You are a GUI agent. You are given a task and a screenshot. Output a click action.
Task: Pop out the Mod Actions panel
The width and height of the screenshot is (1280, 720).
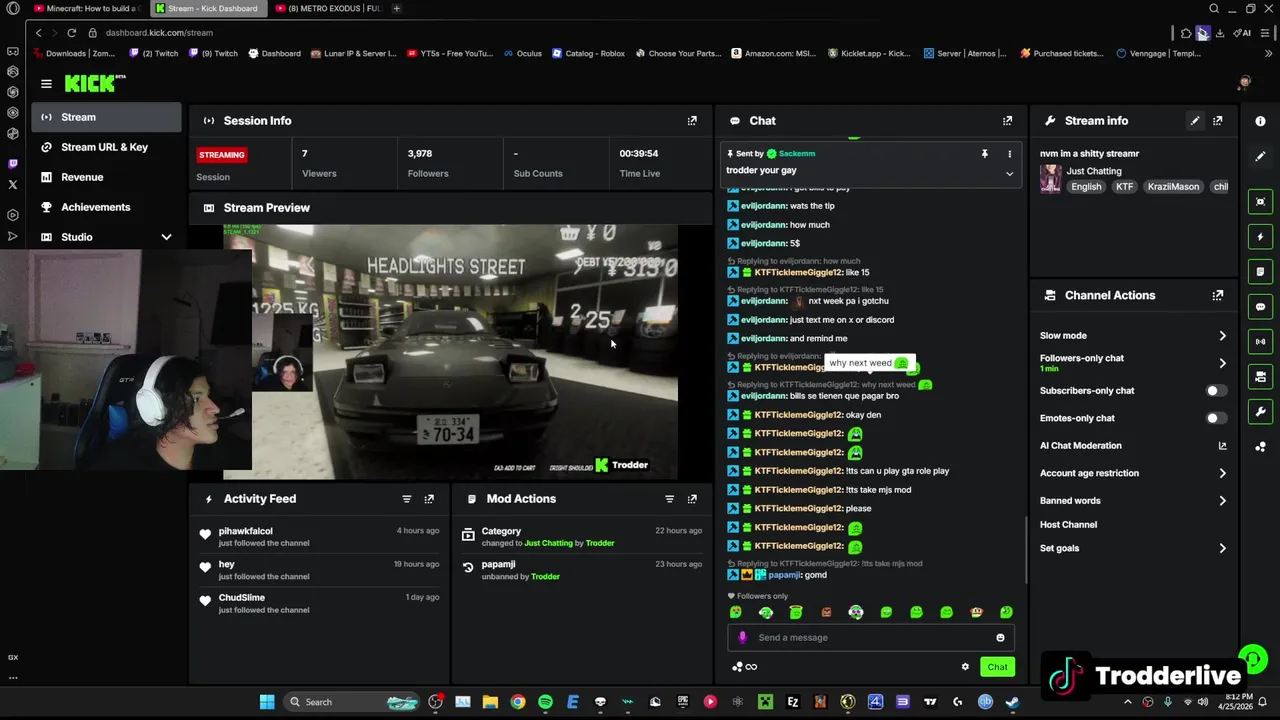692,499
